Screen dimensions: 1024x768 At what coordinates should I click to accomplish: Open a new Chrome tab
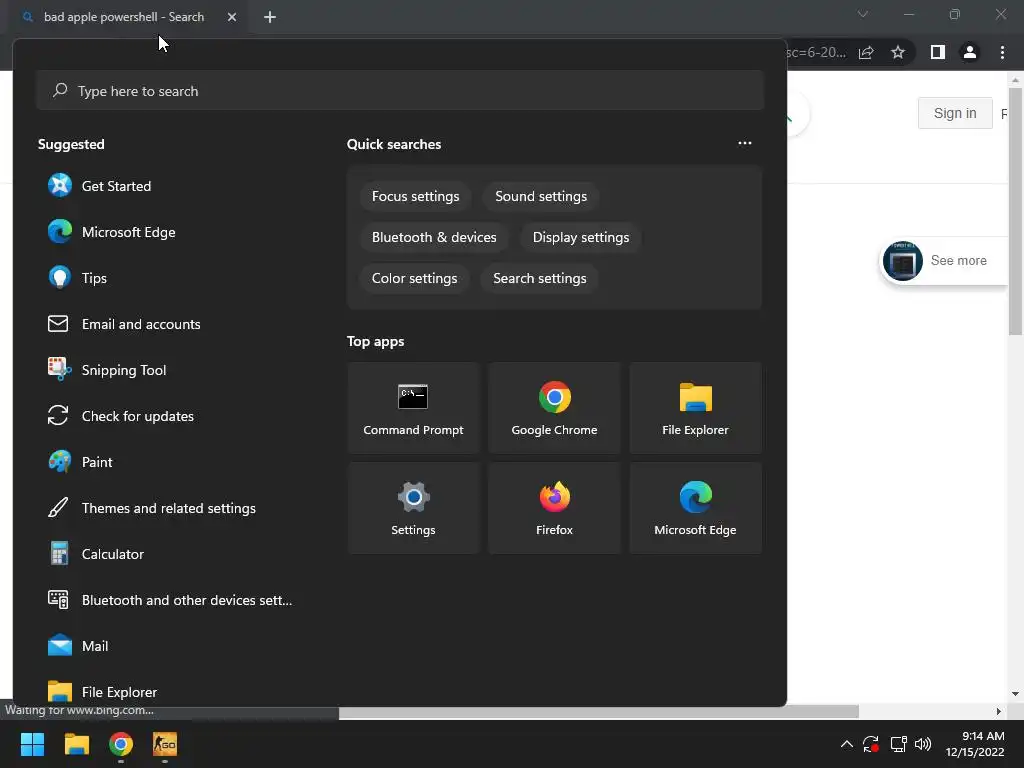pos(270,17)
